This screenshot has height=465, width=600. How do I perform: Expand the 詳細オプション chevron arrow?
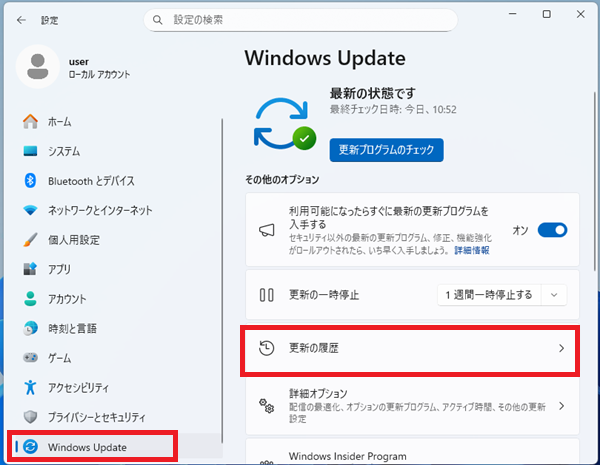[x=561, y=406]
